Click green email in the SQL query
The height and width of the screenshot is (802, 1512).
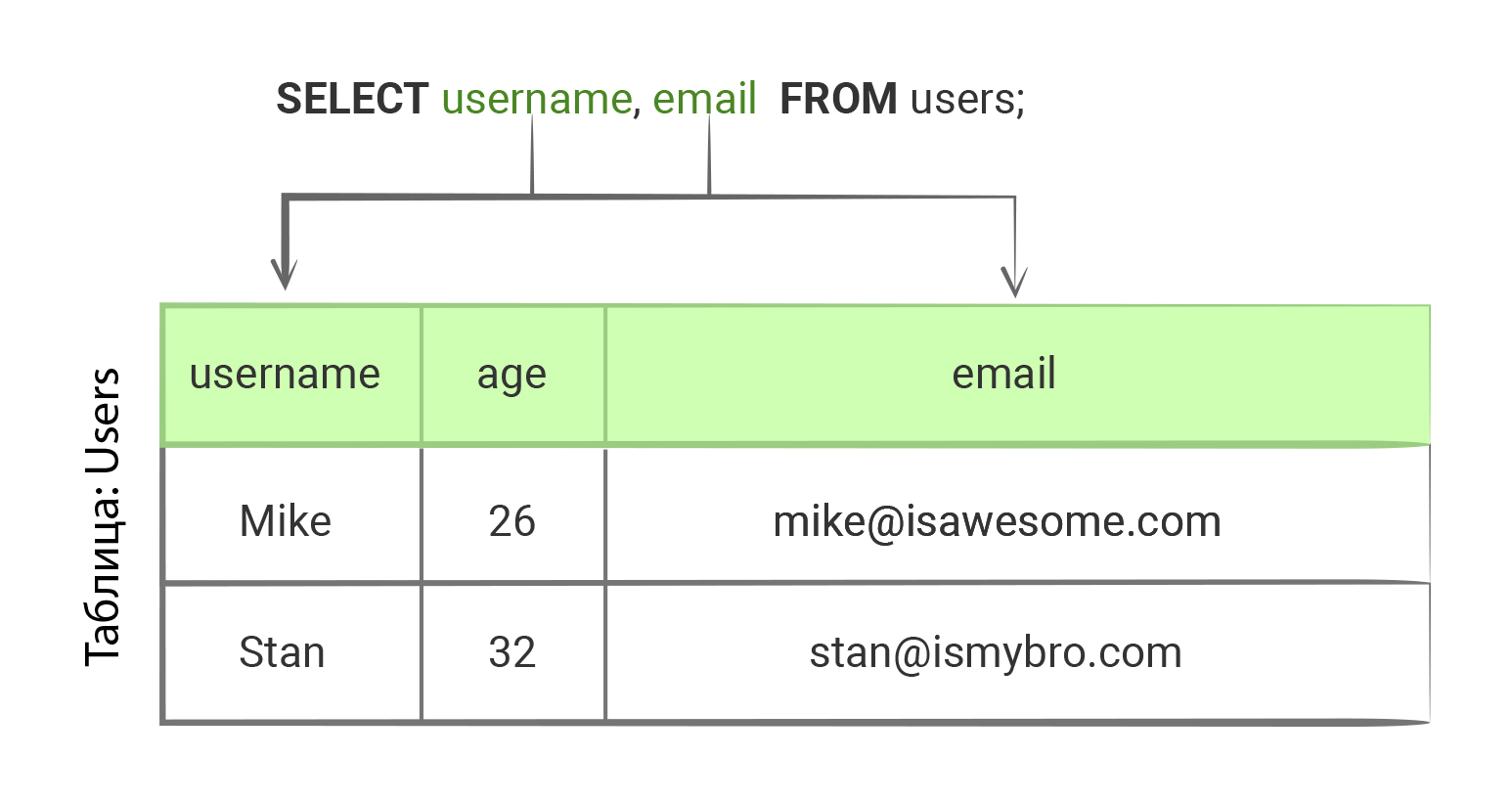click(x=704, y=99)
